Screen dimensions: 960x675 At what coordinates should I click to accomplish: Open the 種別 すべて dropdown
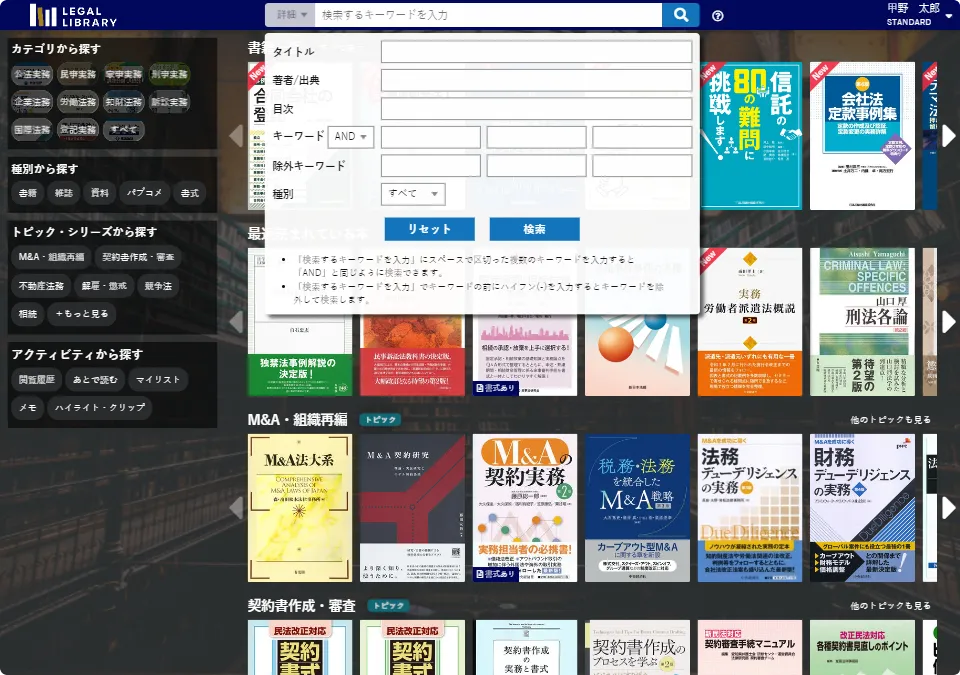pyautogui.click(x=413, y=194)
